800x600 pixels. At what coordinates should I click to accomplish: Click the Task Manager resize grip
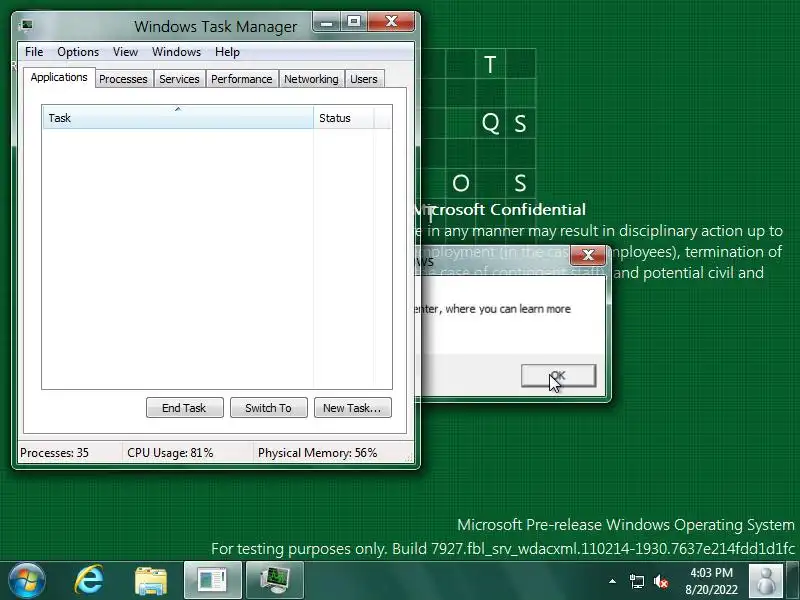point(408,457)
